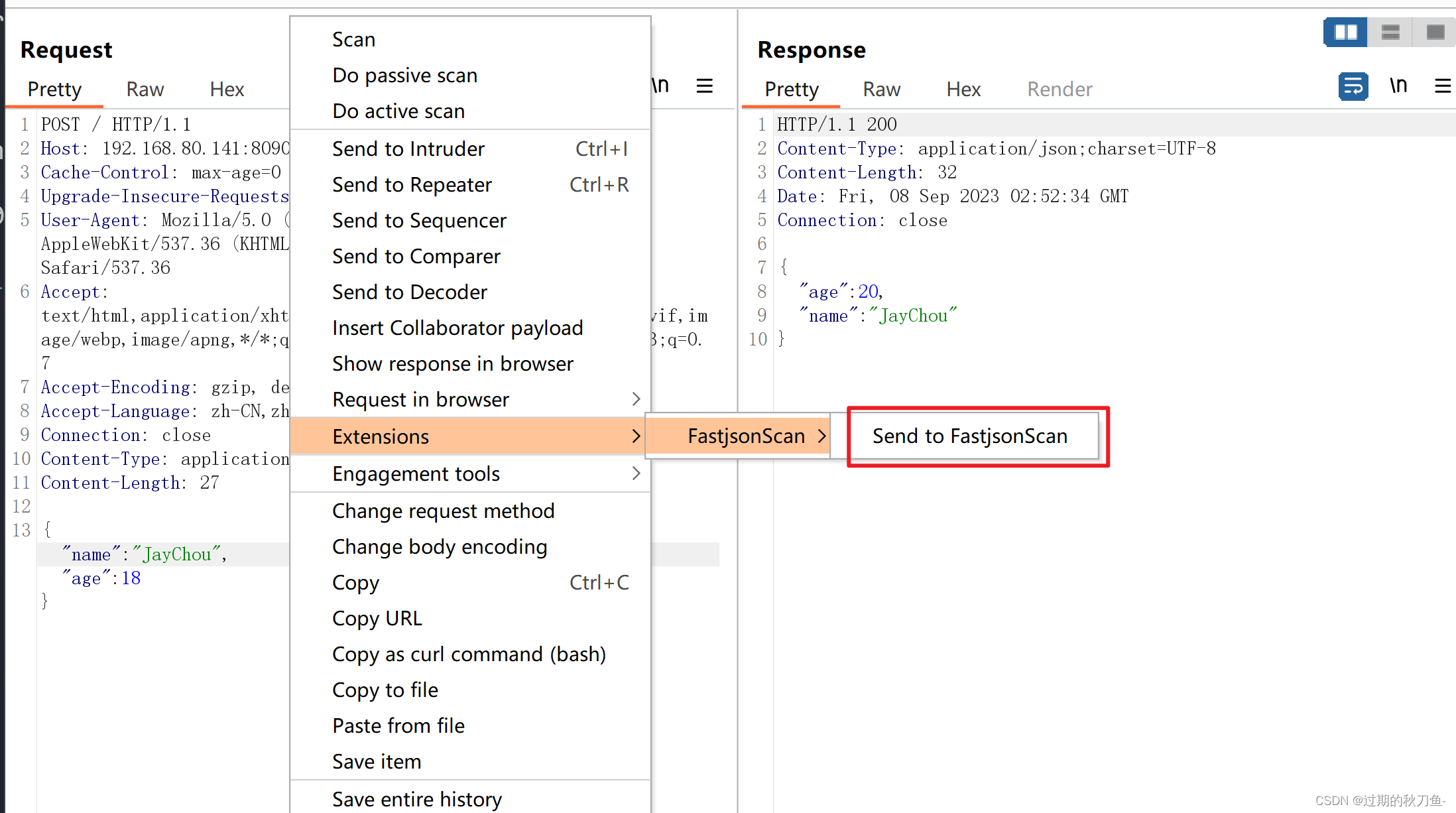1456x813 pixels.
Task: Choose Do passive scan
Action: 470,76
